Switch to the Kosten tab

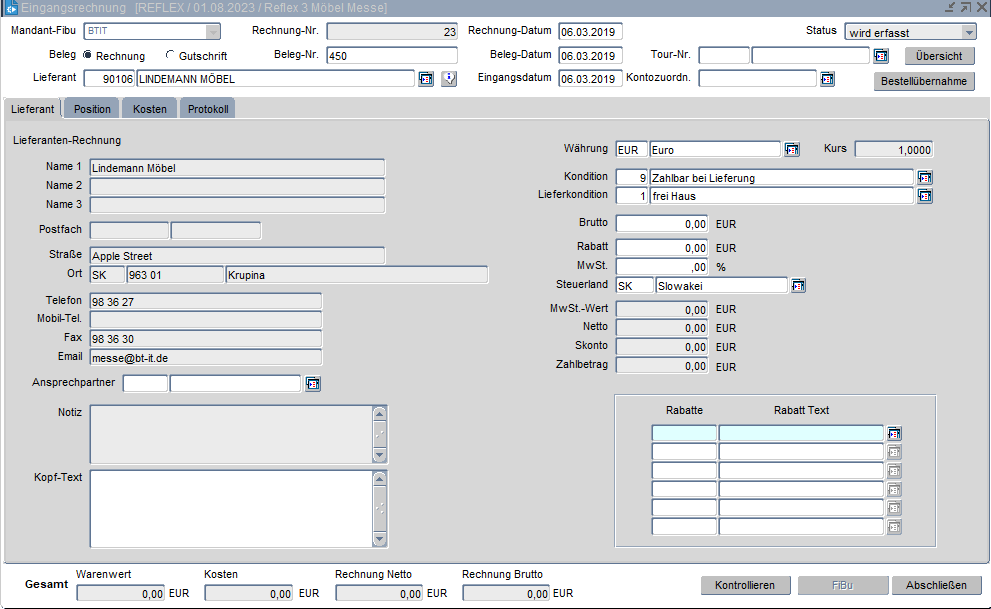[150, 109]
